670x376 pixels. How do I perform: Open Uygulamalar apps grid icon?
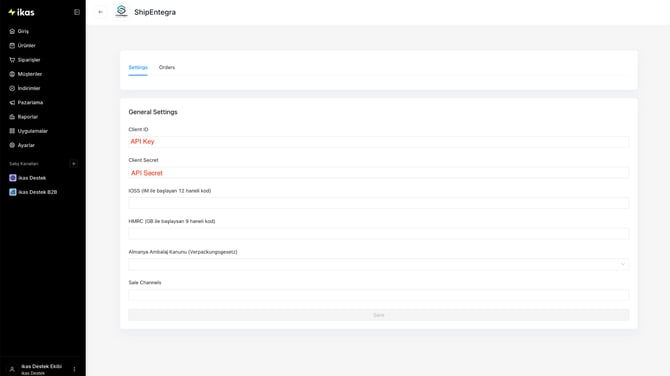(x=12, y=131)
